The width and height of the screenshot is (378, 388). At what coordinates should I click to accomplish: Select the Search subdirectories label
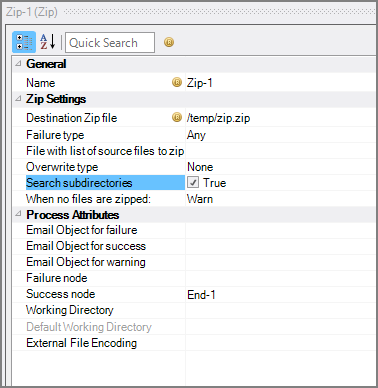(79, 183)
